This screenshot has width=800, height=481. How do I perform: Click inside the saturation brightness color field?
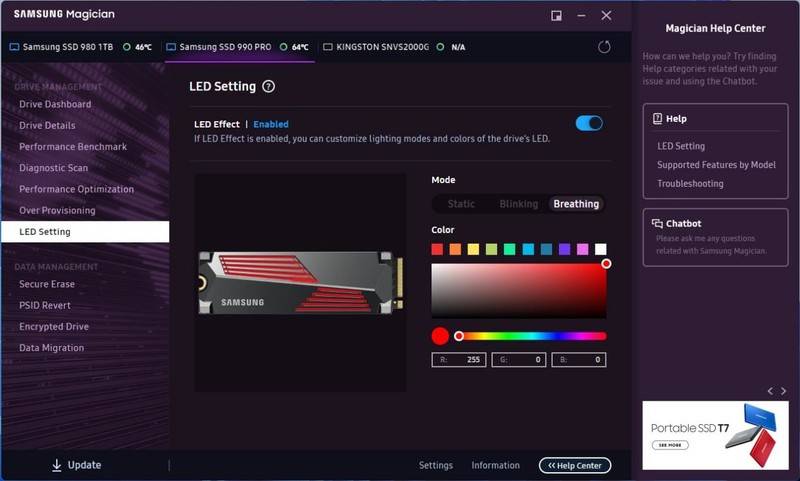click(519, 291)
